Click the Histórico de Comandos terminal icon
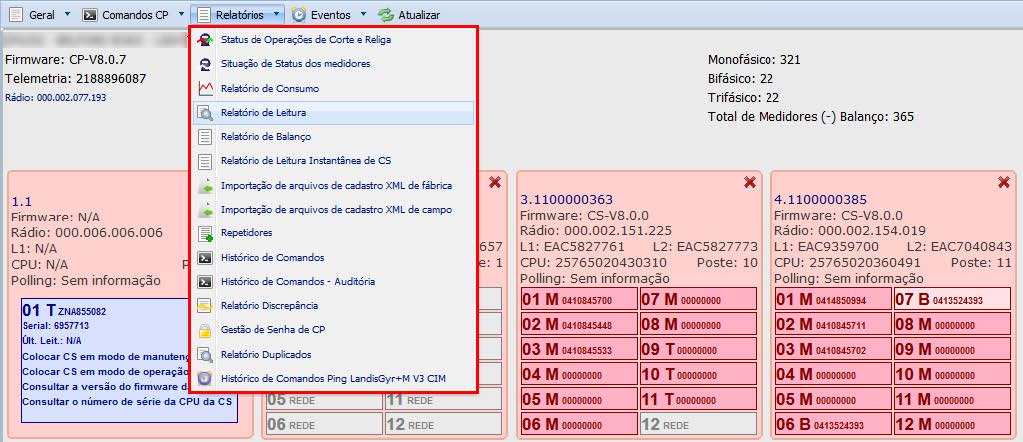The width and height of the screenshot is (1023, 442). tap(205, 258)
